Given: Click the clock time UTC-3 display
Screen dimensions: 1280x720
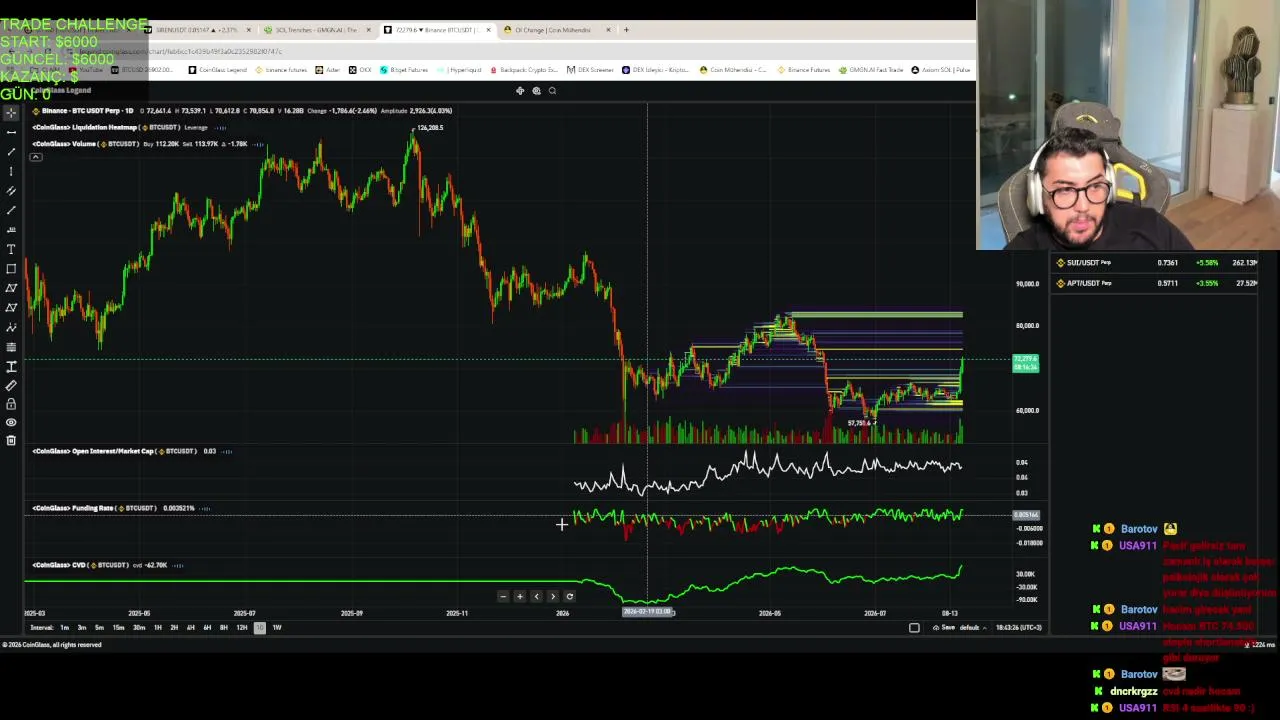Looking at the screenshot, I should click(x=1019, y=628).
